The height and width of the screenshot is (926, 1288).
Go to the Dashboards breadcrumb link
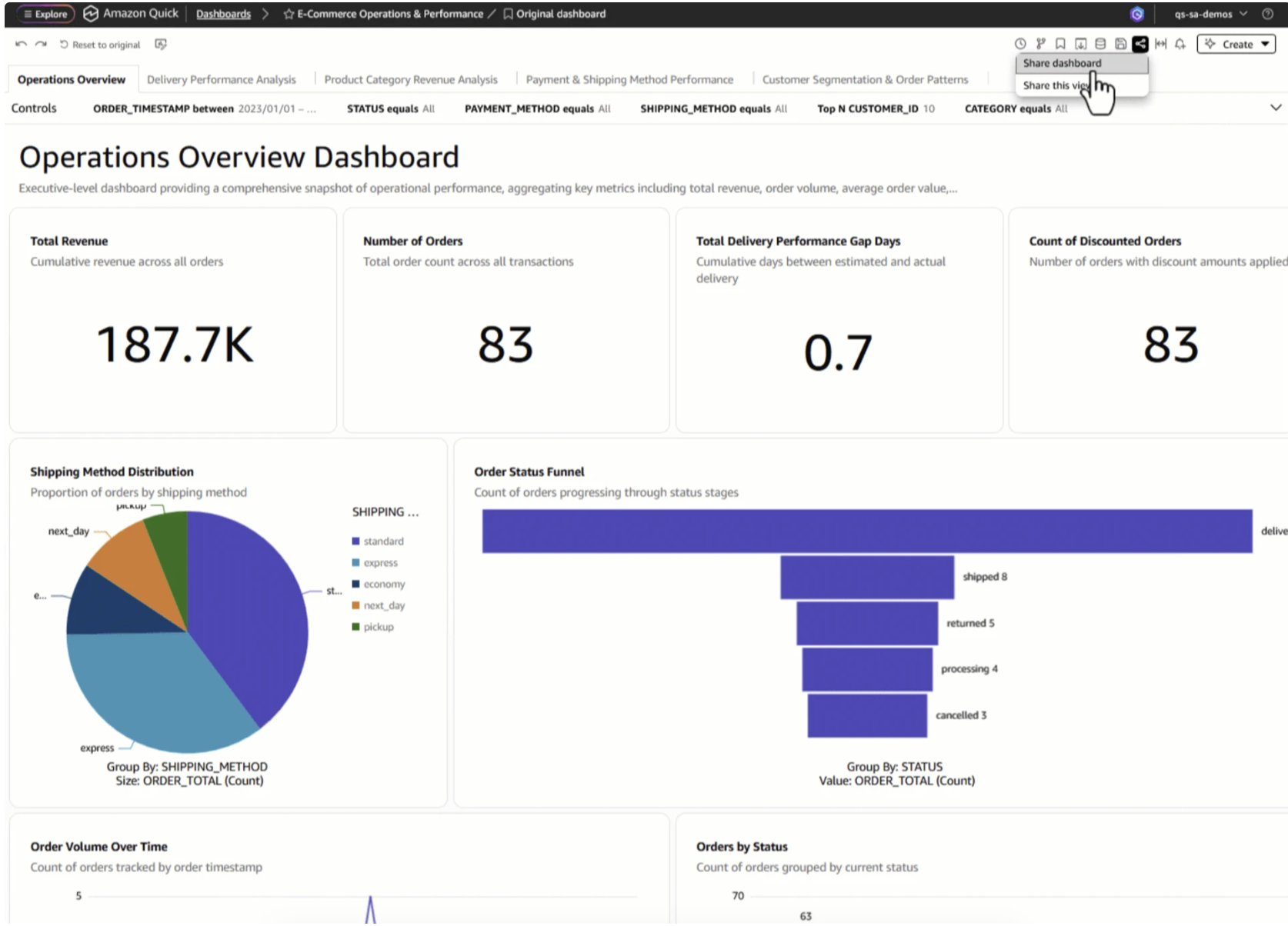(223, 14)
